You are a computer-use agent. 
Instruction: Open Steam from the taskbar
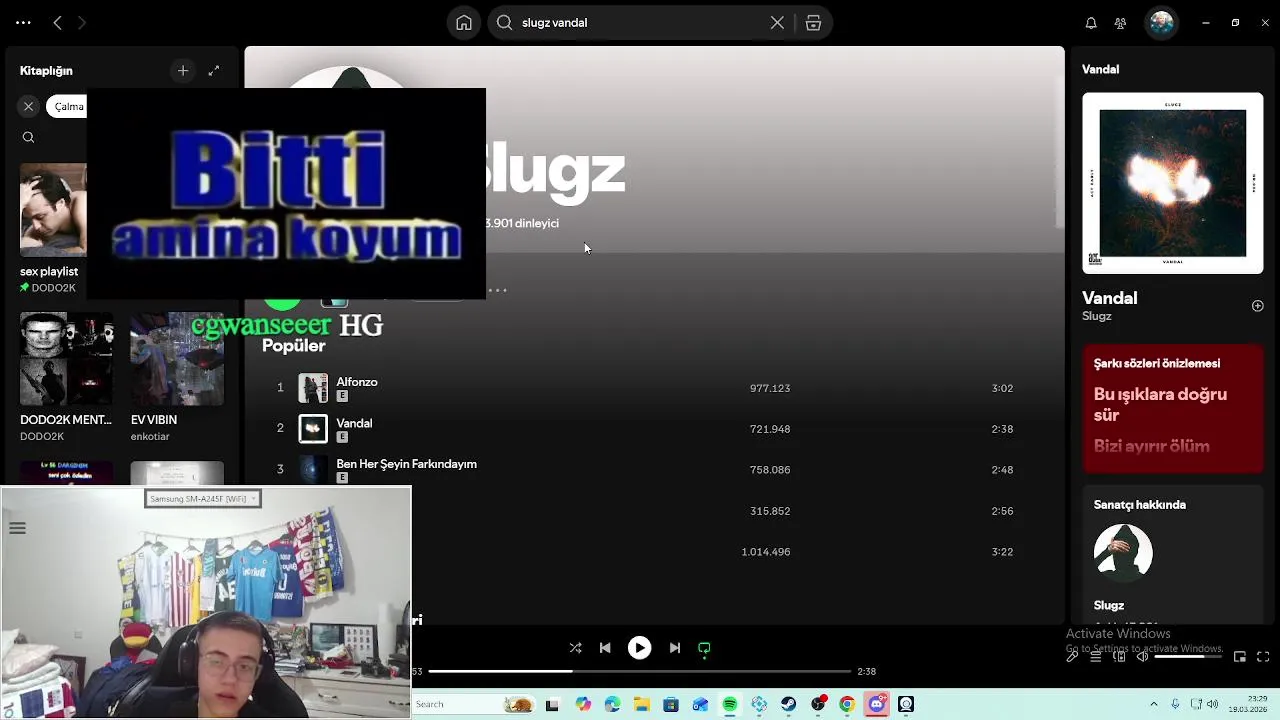tap(789, 705)
